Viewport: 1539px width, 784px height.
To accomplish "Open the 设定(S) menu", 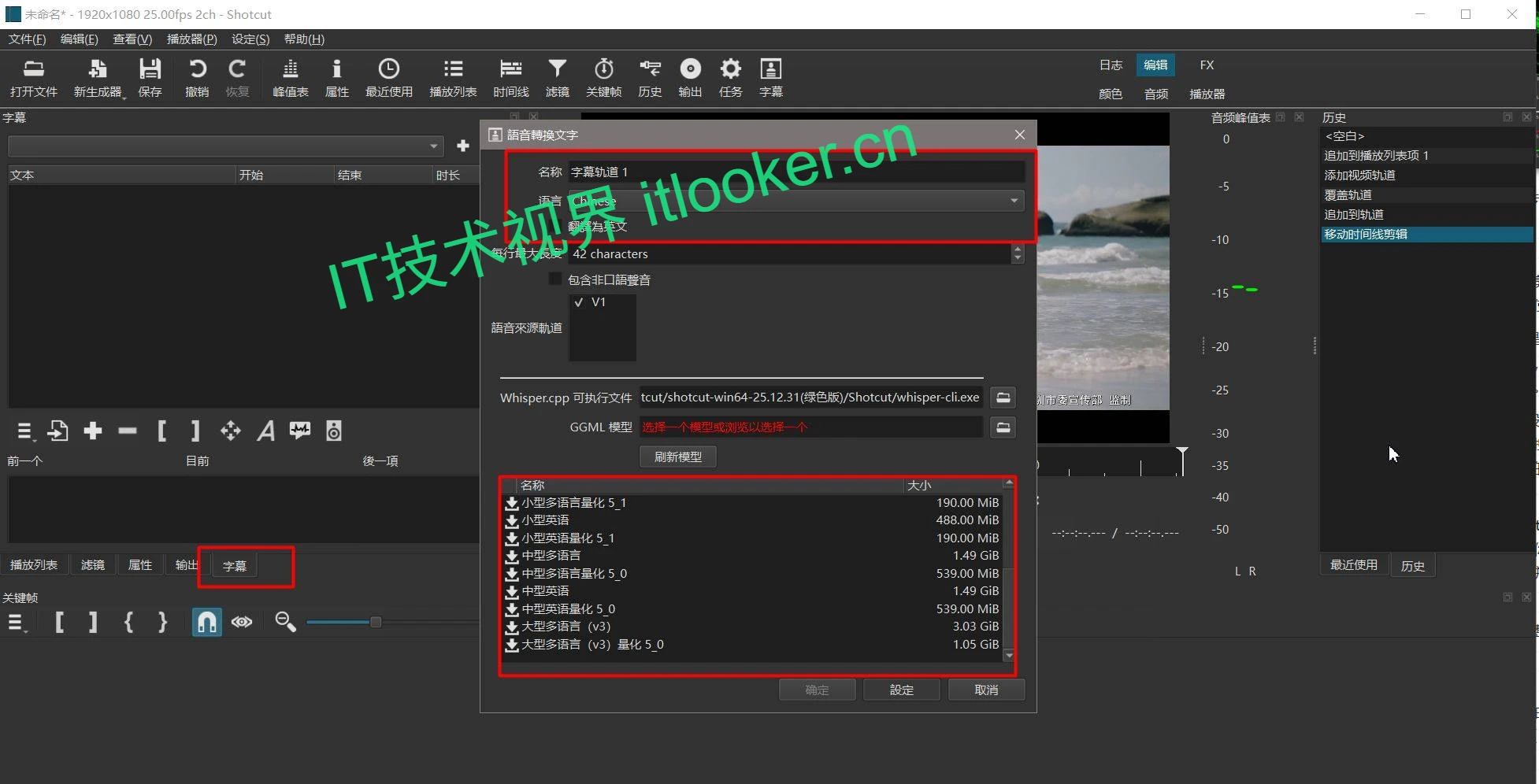I will coord(250,39).
